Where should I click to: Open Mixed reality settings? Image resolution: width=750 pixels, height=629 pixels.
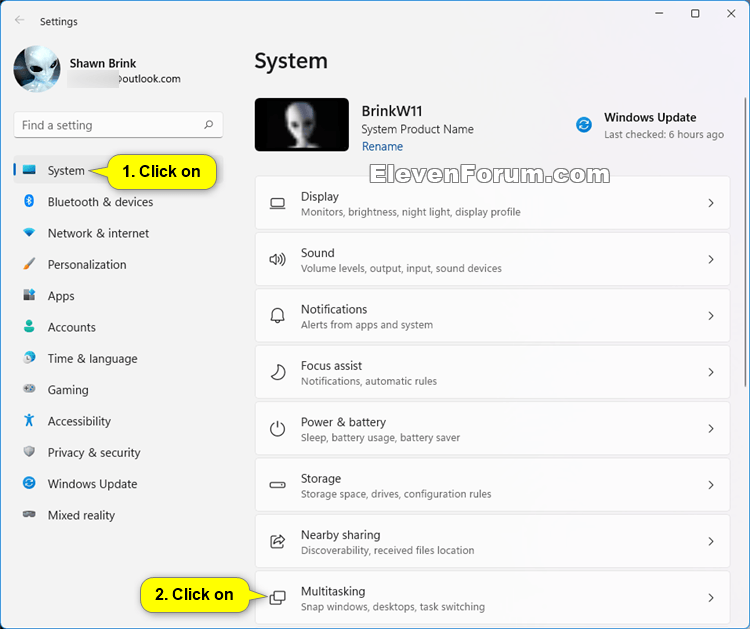tap(118, 515)
